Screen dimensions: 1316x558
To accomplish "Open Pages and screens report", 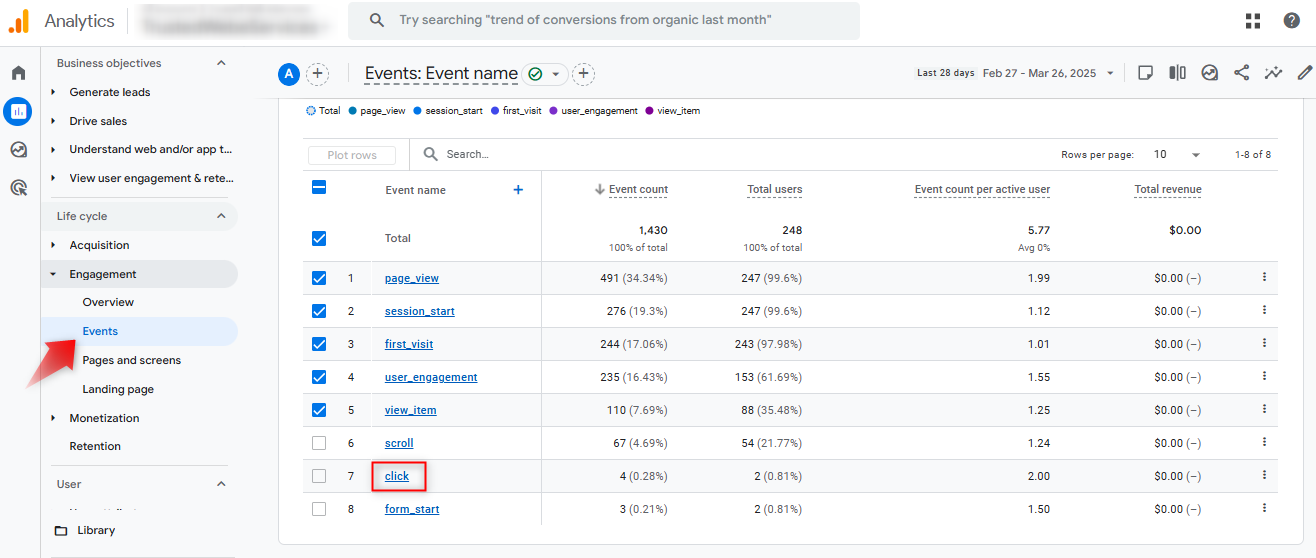I will click(132, 360).
